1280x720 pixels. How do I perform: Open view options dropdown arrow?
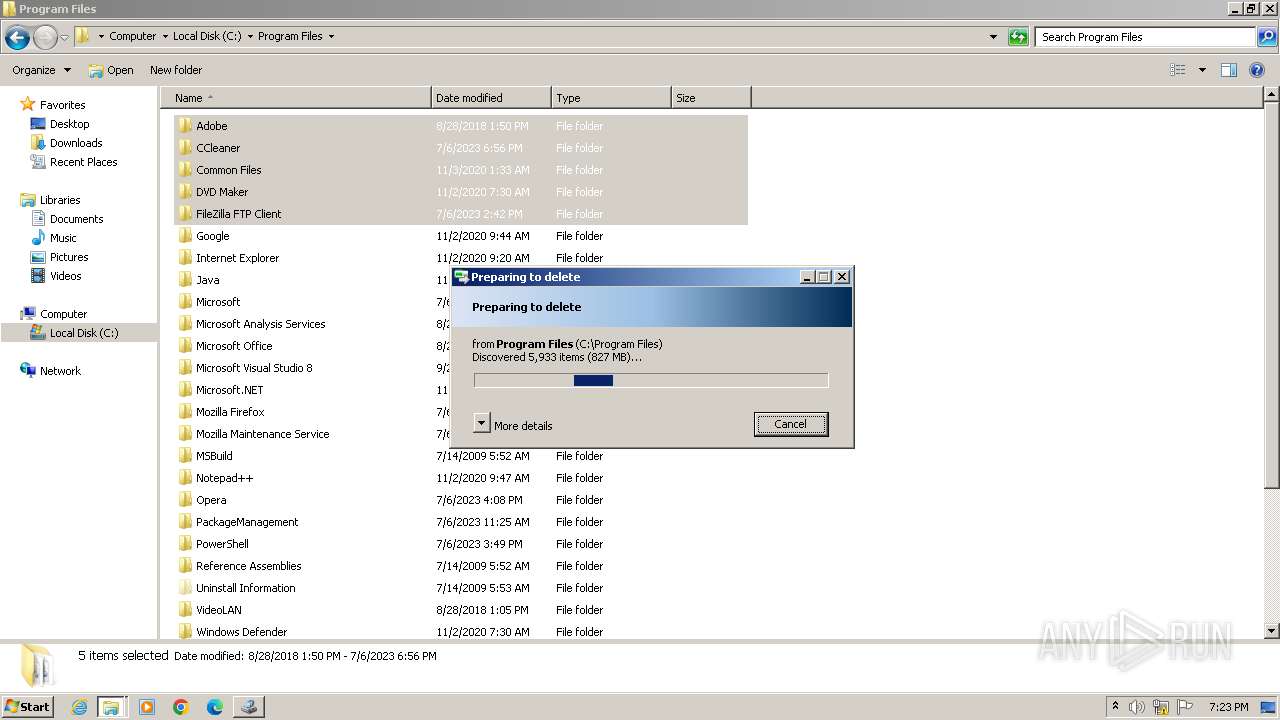point(1202,70)
